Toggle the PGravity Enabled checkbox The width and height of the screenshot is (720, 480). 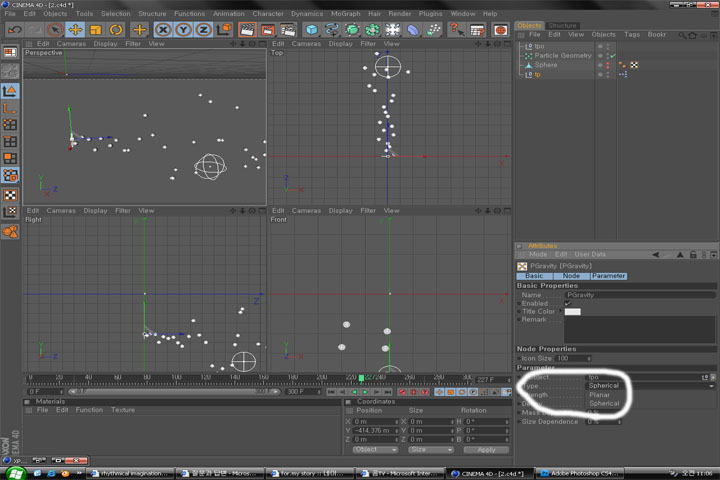568,303
